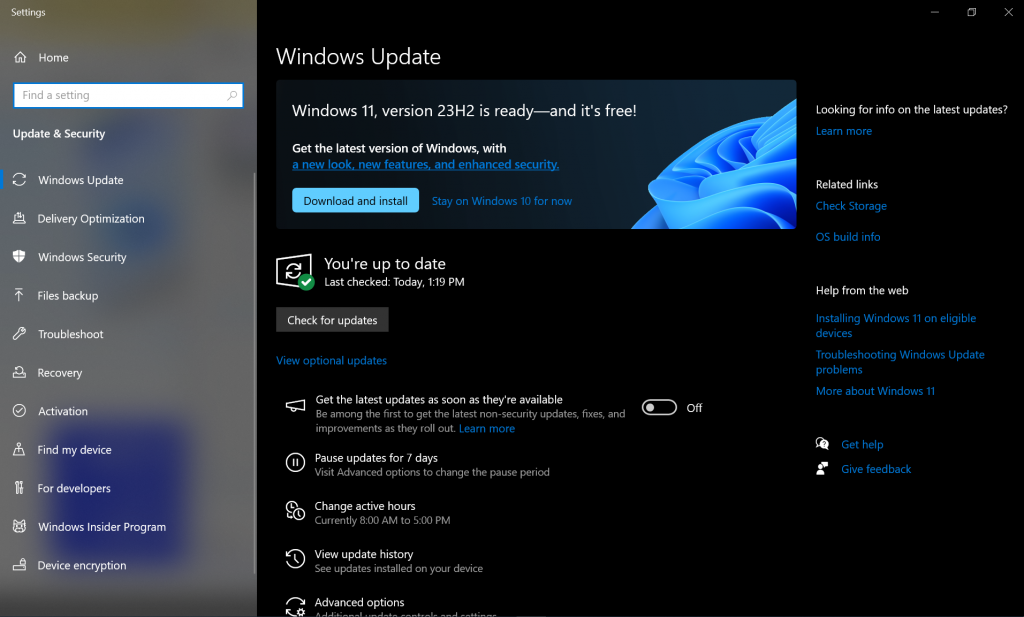Click the up-to-date status refresh icon
This screenshot has height=617, width=1024.
pos(295,272)
